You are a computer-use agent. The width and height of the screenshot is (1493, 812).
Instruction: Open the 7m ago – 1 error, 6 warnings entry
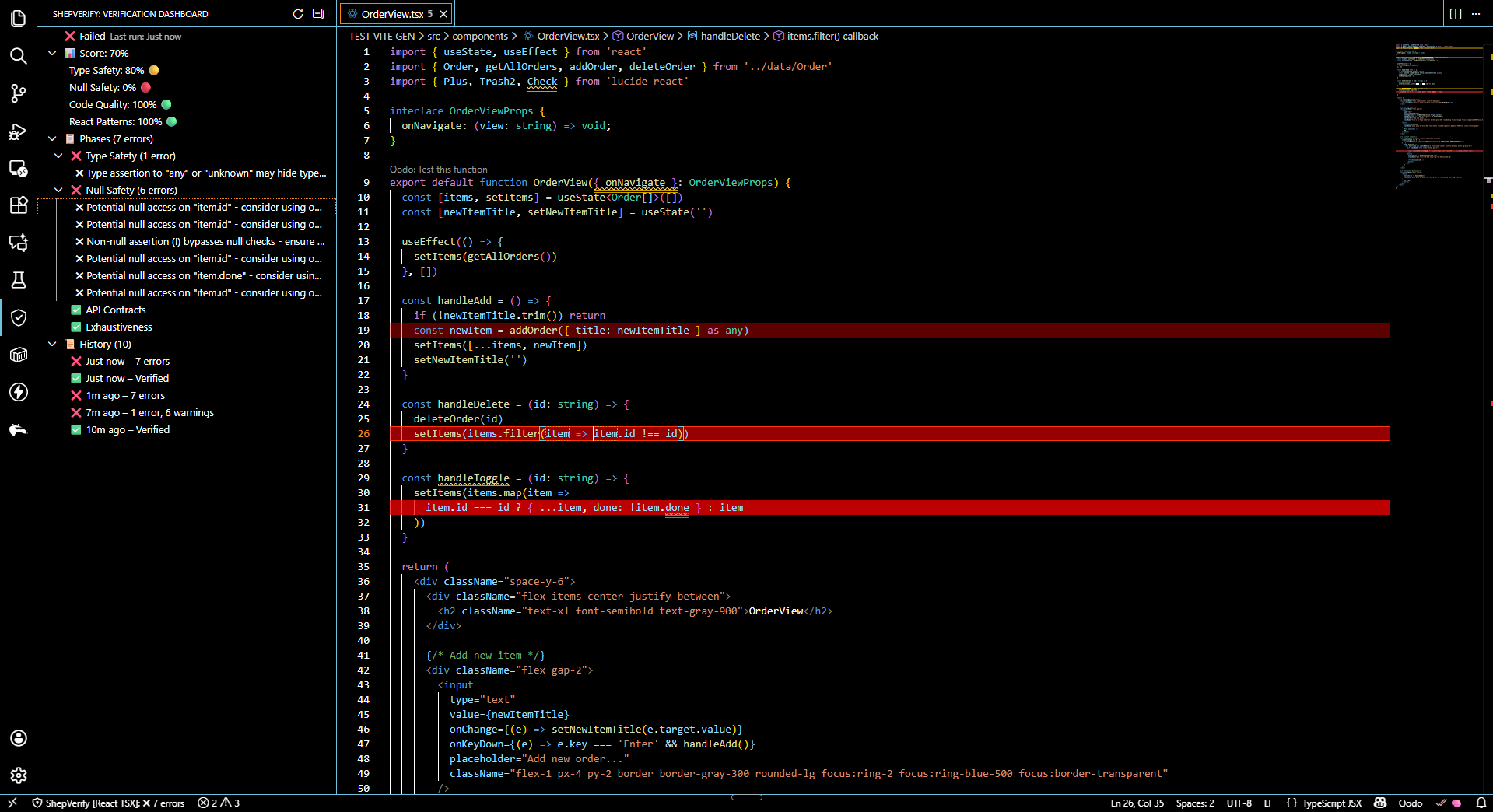(187, 413)
